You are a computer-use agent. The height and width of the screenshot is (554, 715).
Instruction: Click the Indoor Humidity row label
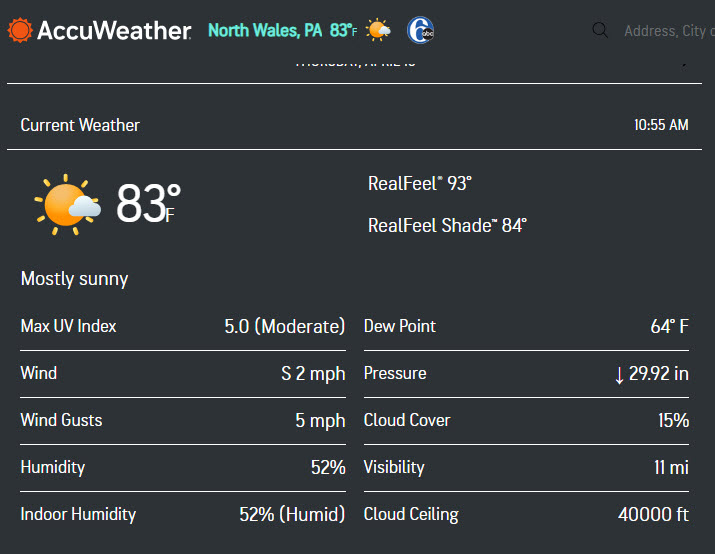click(x=78, y=514)
